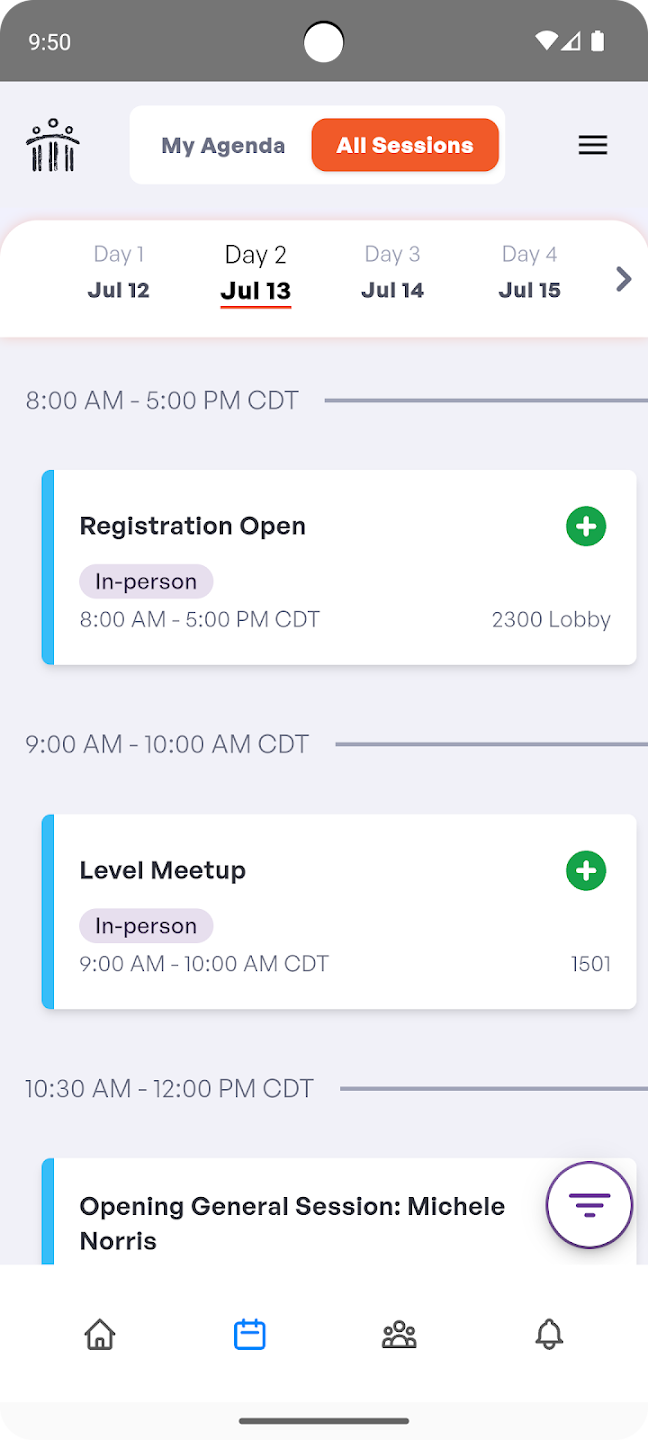Switch to Day 4 Jul 15
The width and height of the screenshot is (648, 1440).
point(529,272)
